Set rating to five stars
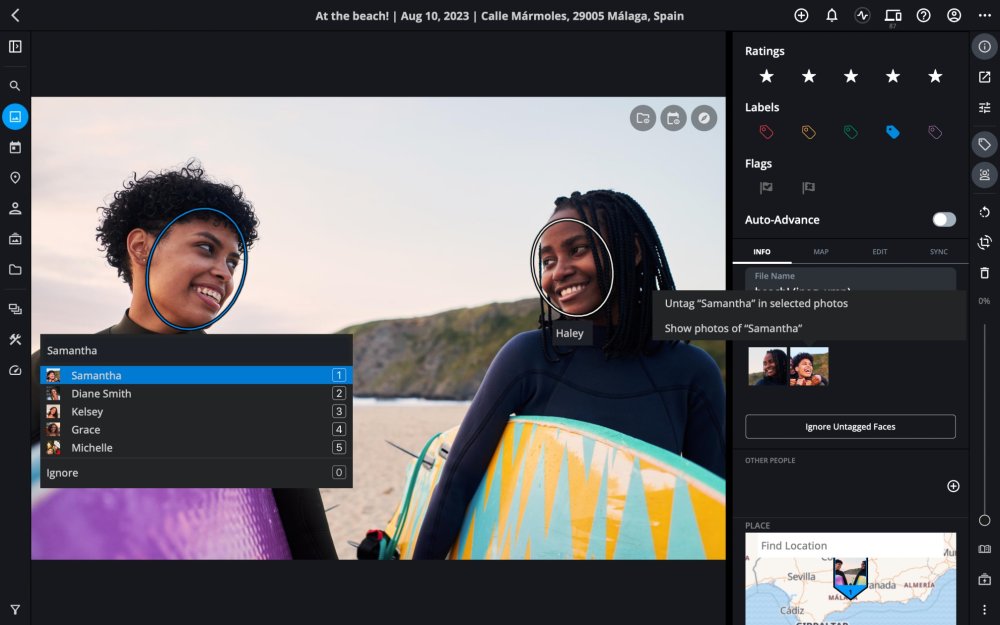Viewport: 1000px width, 625px height. point(935,77)
